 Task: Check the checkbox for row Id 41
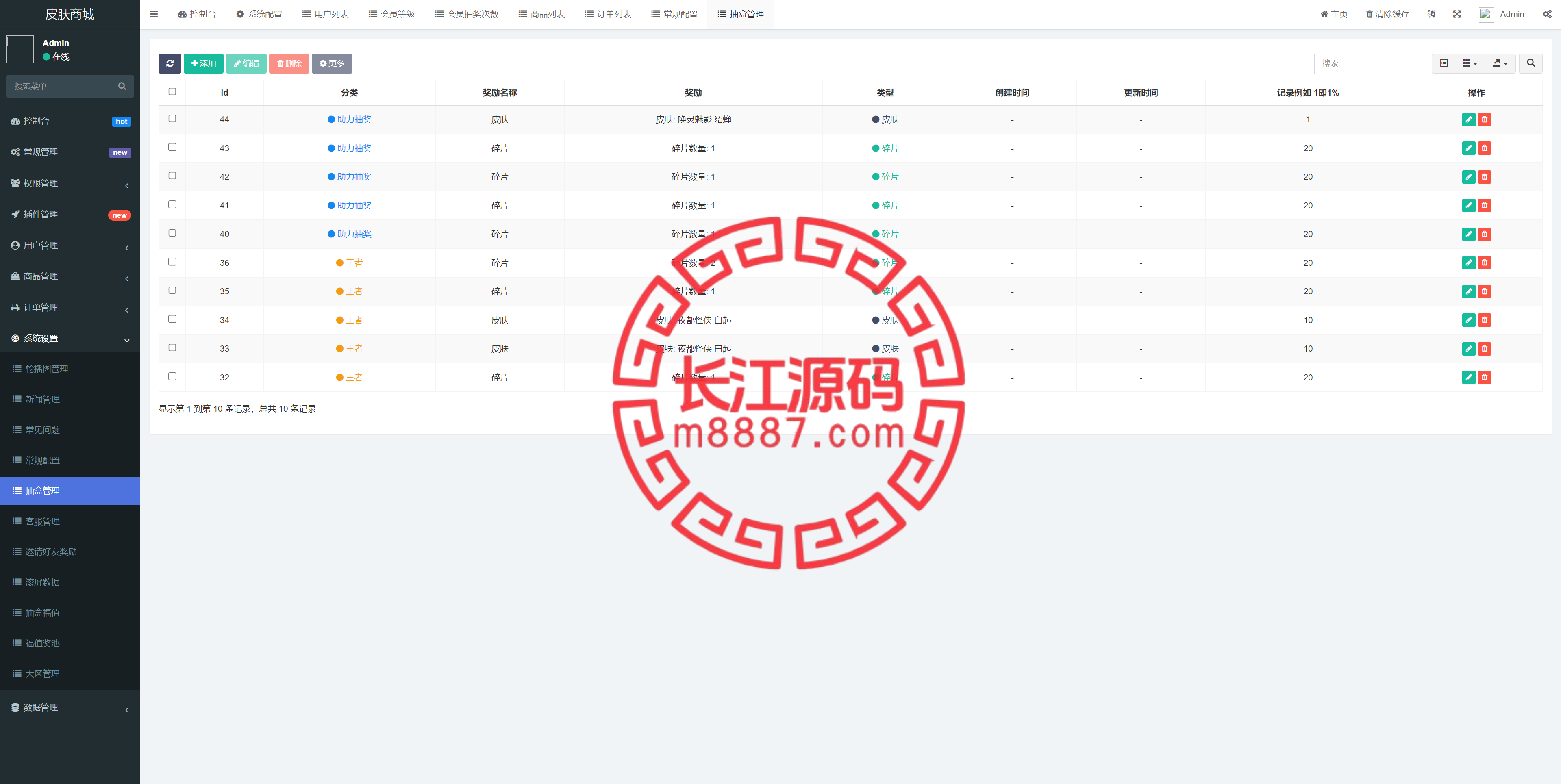(x=172, y=204)
